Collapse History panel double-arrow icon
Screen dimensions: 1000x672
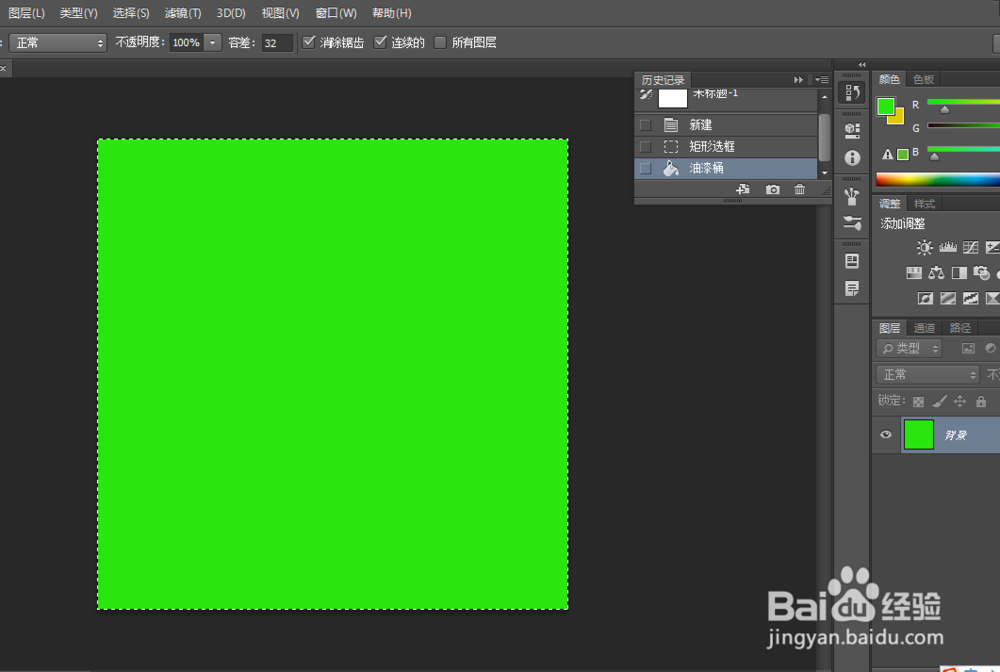coord(798,80)
